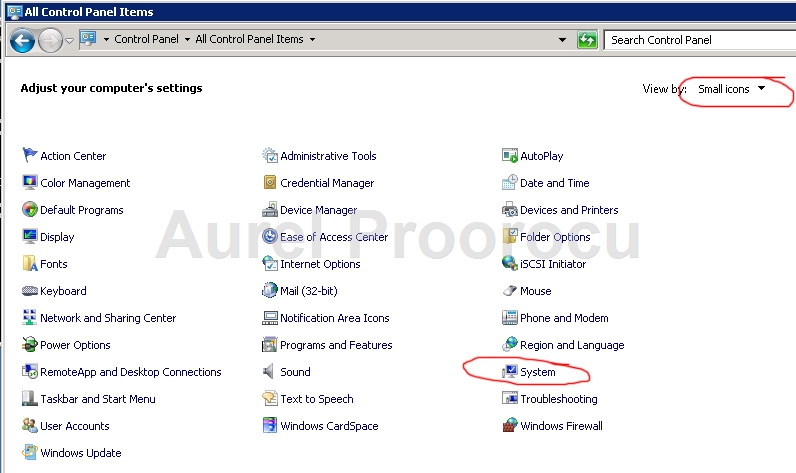
Task: Click the Troubleshooting icon
Action: point(510,398)
